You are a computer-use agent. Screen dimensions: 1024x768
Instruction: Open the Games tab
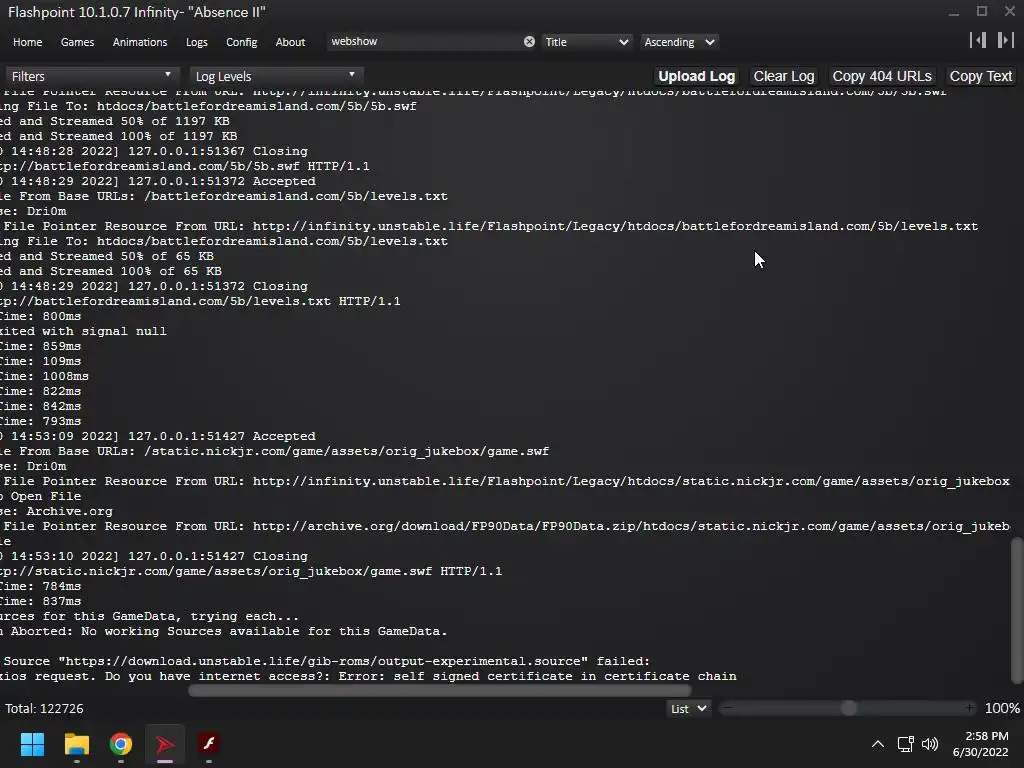point(77,42)
